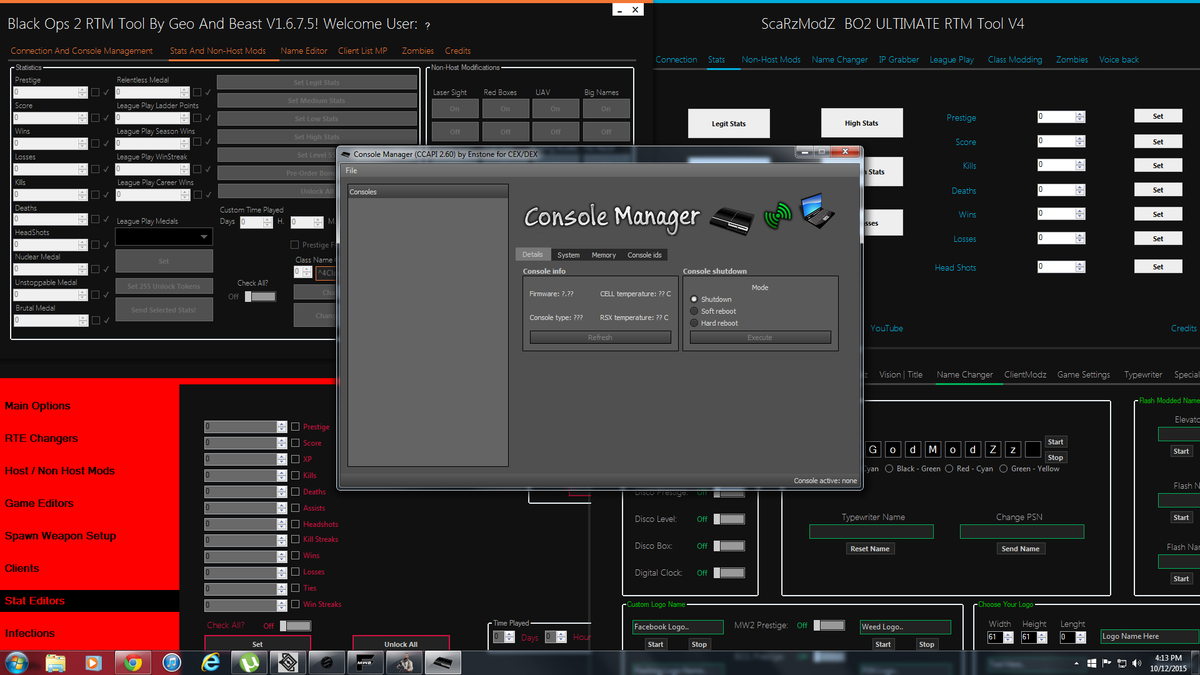Viewport: 1200px width, 675px height.
Task: Click the Facebook Logo text field
Action: 677,627
